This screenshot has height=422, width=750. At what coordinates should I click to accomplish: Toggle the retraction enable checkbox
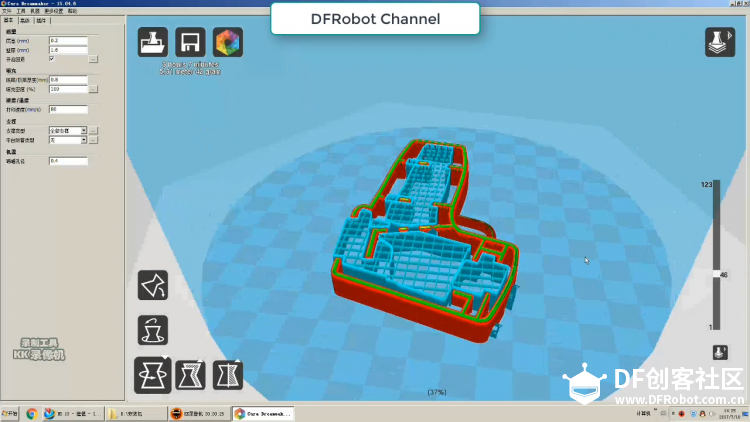(52, 59)
